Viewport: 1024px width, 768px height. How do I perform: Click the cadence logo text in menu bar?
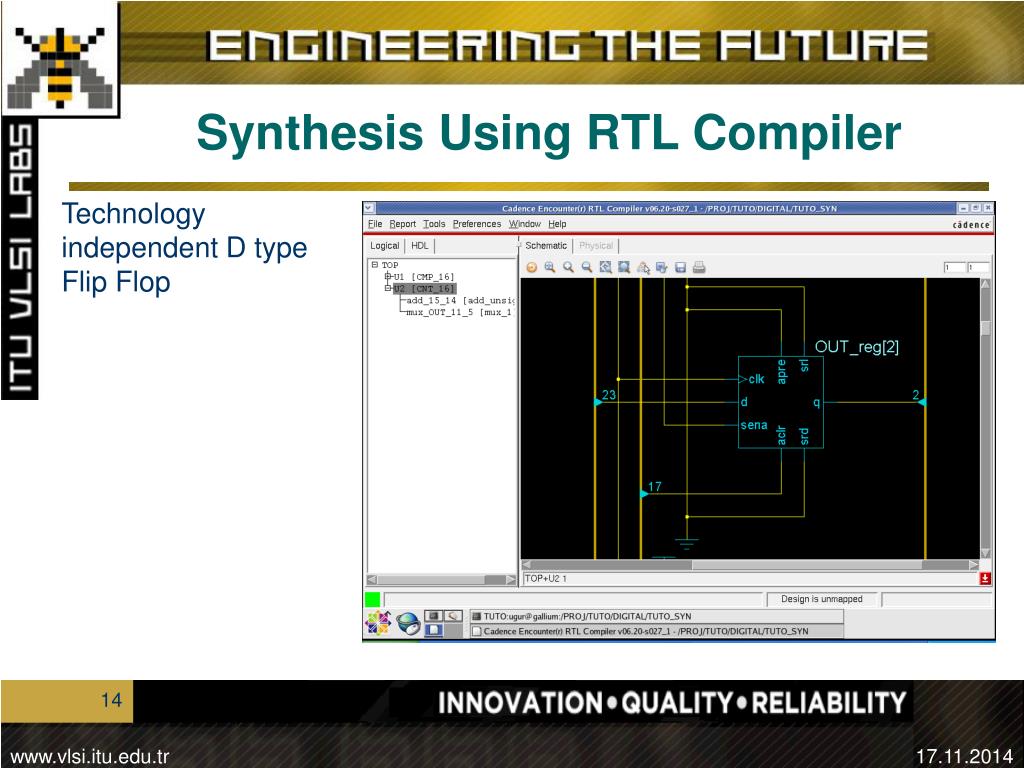[x=971, y=225]
